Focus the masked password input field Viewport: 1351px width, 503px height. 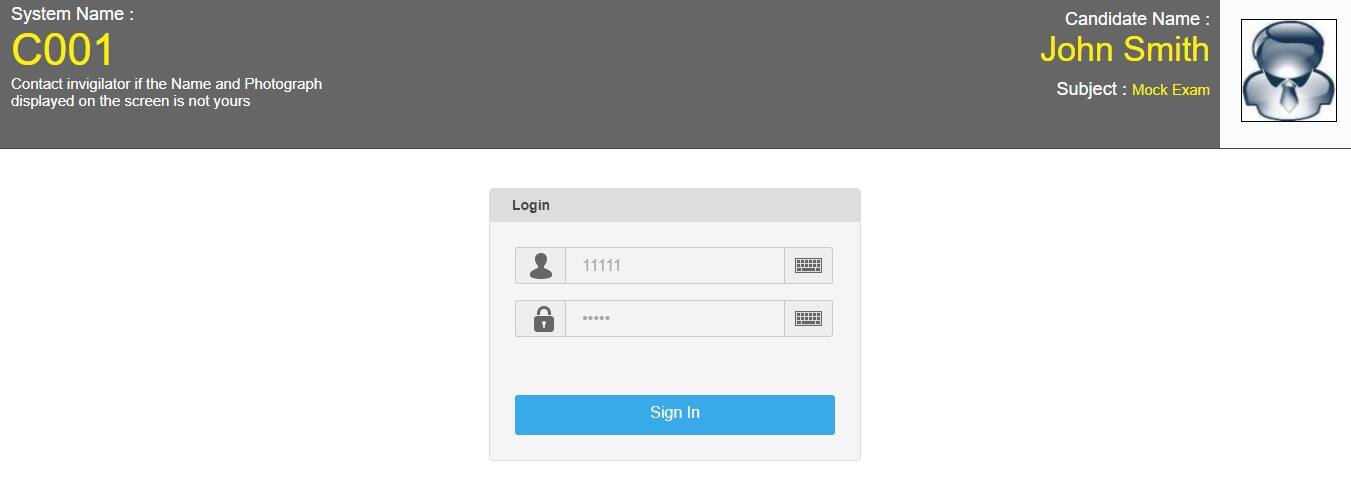click(675, 319)
